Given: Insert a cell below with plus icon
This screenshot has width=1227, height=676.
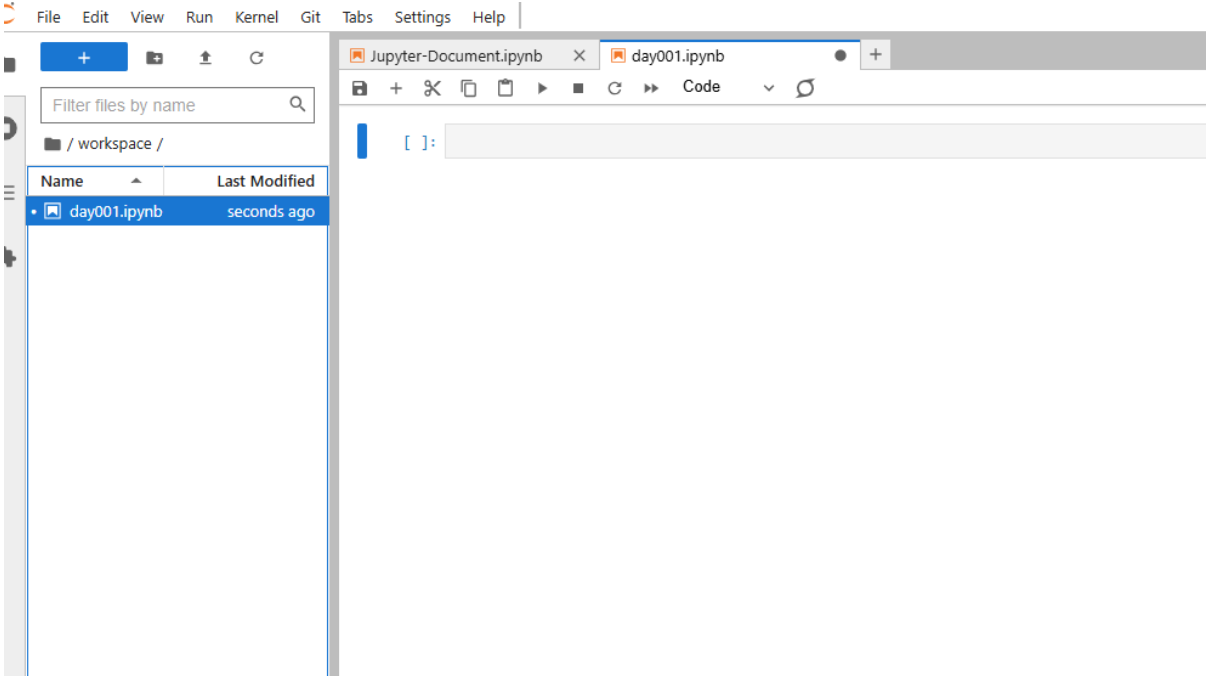Looking at the screenshot, I should pyautogui.click(x=396, y=88).
